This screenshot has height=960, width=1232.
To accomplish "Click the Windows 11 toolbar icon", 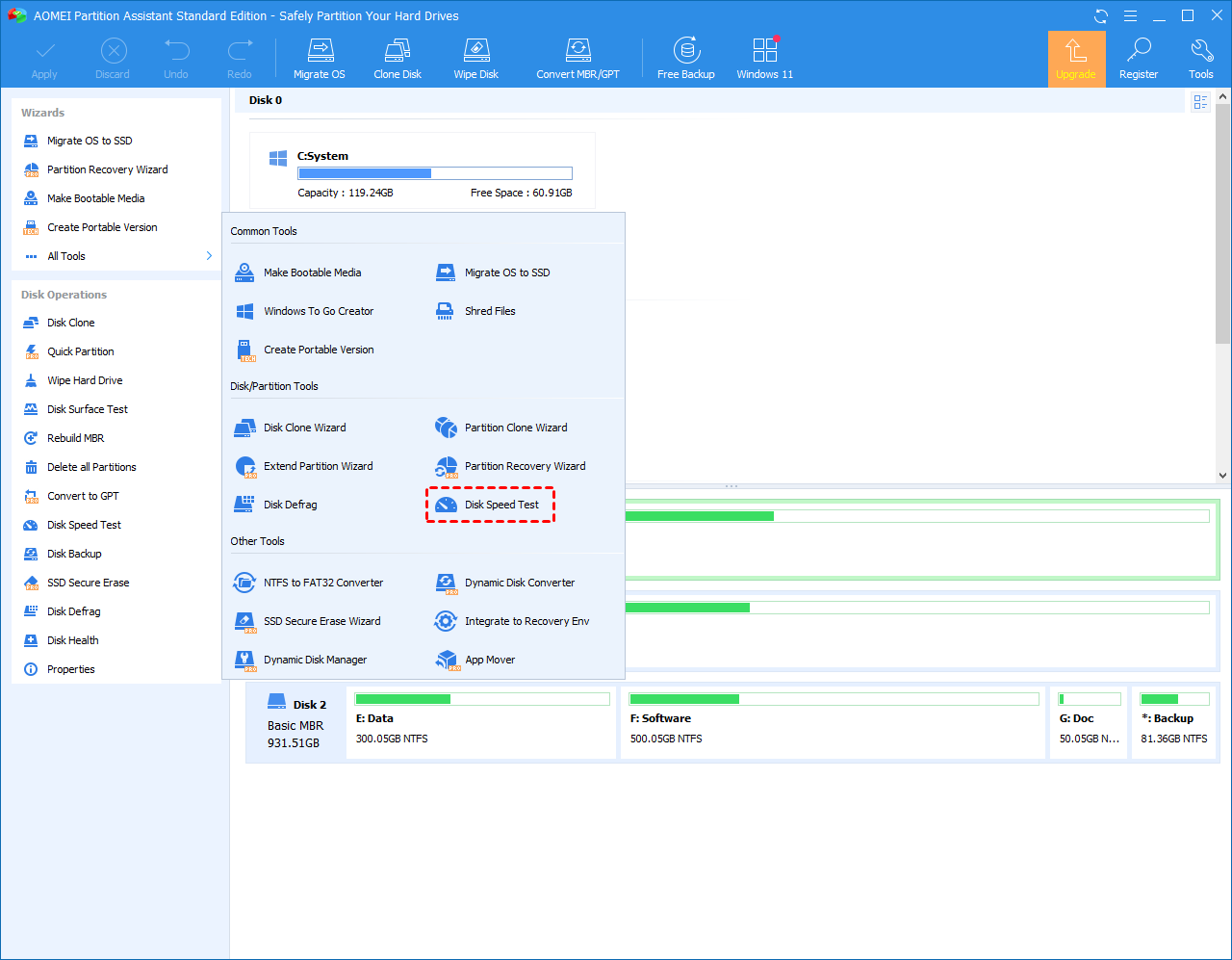I will pyautogui.click(x=765, y=59).
